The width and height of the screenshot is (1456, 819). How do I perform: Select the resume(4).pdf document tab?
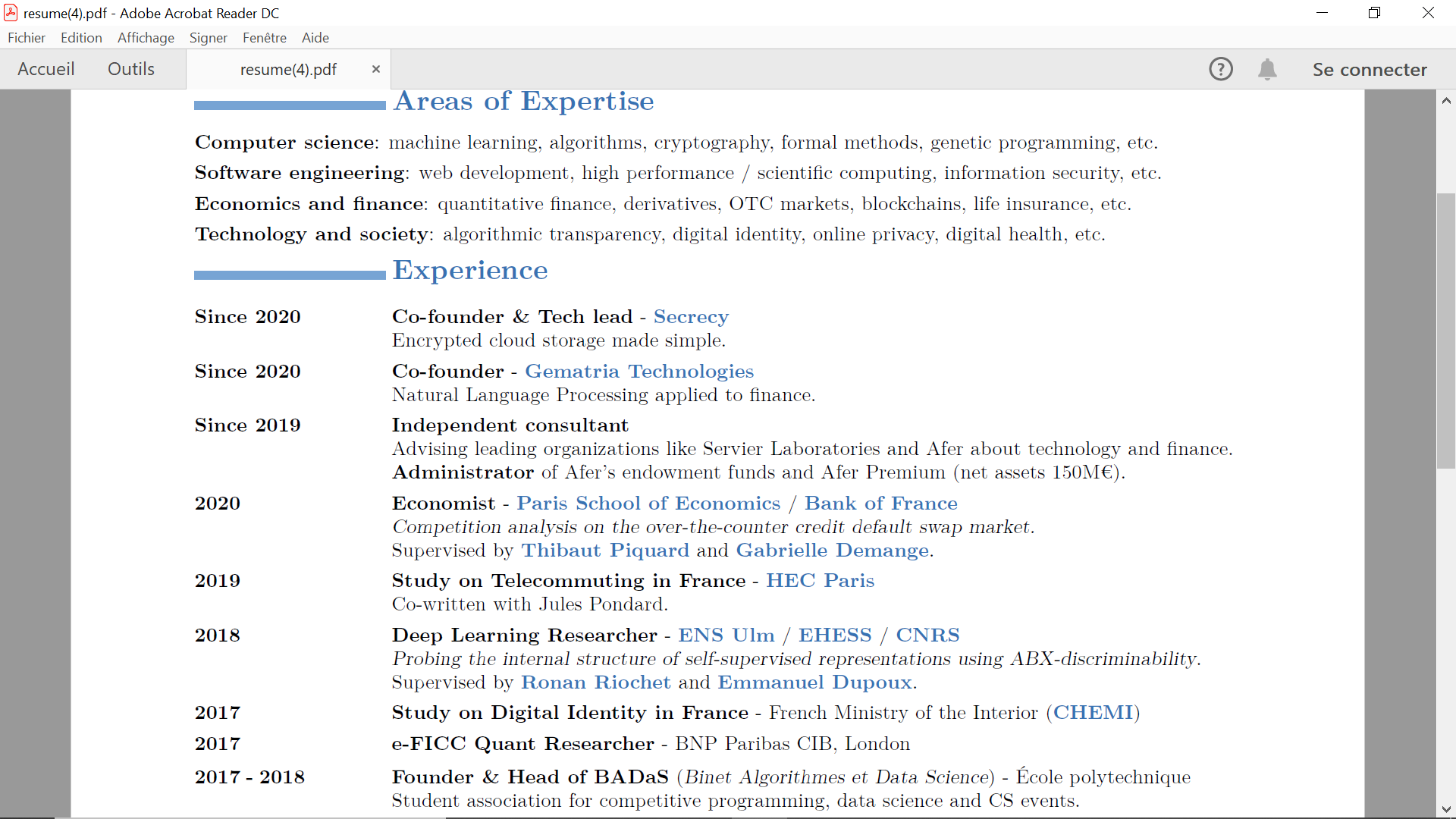[x=288, y=69]
